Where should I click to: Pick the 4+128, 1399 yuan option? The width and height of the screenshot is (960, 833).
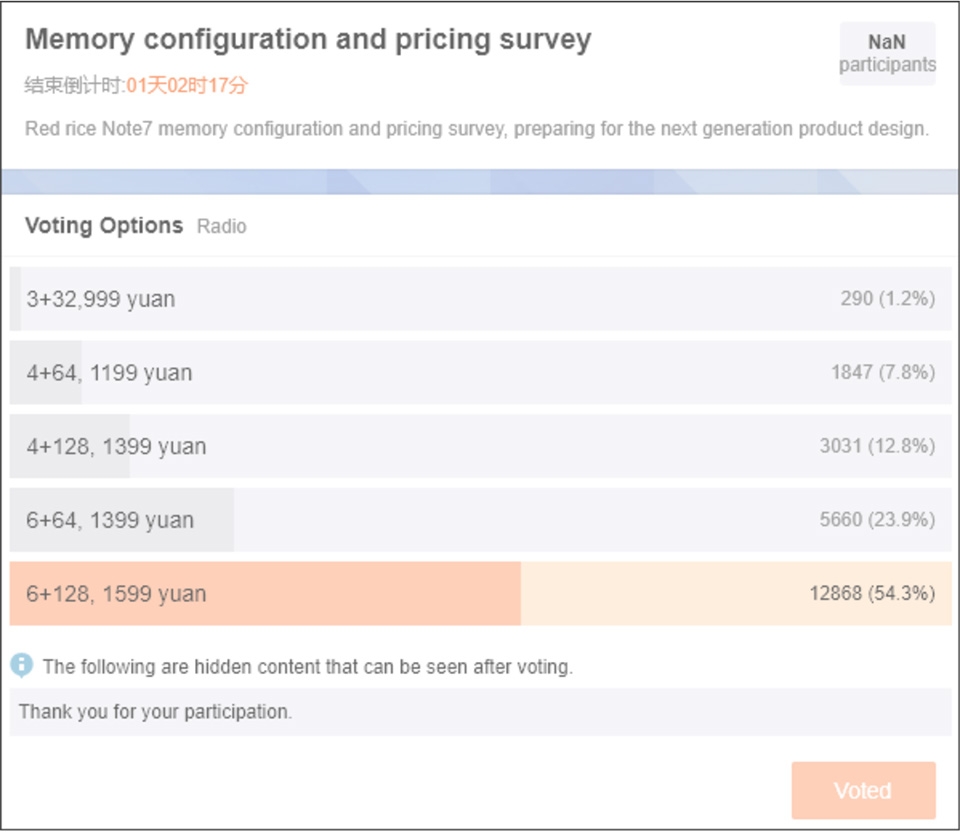pyautogui.click(x=481, y=446)
